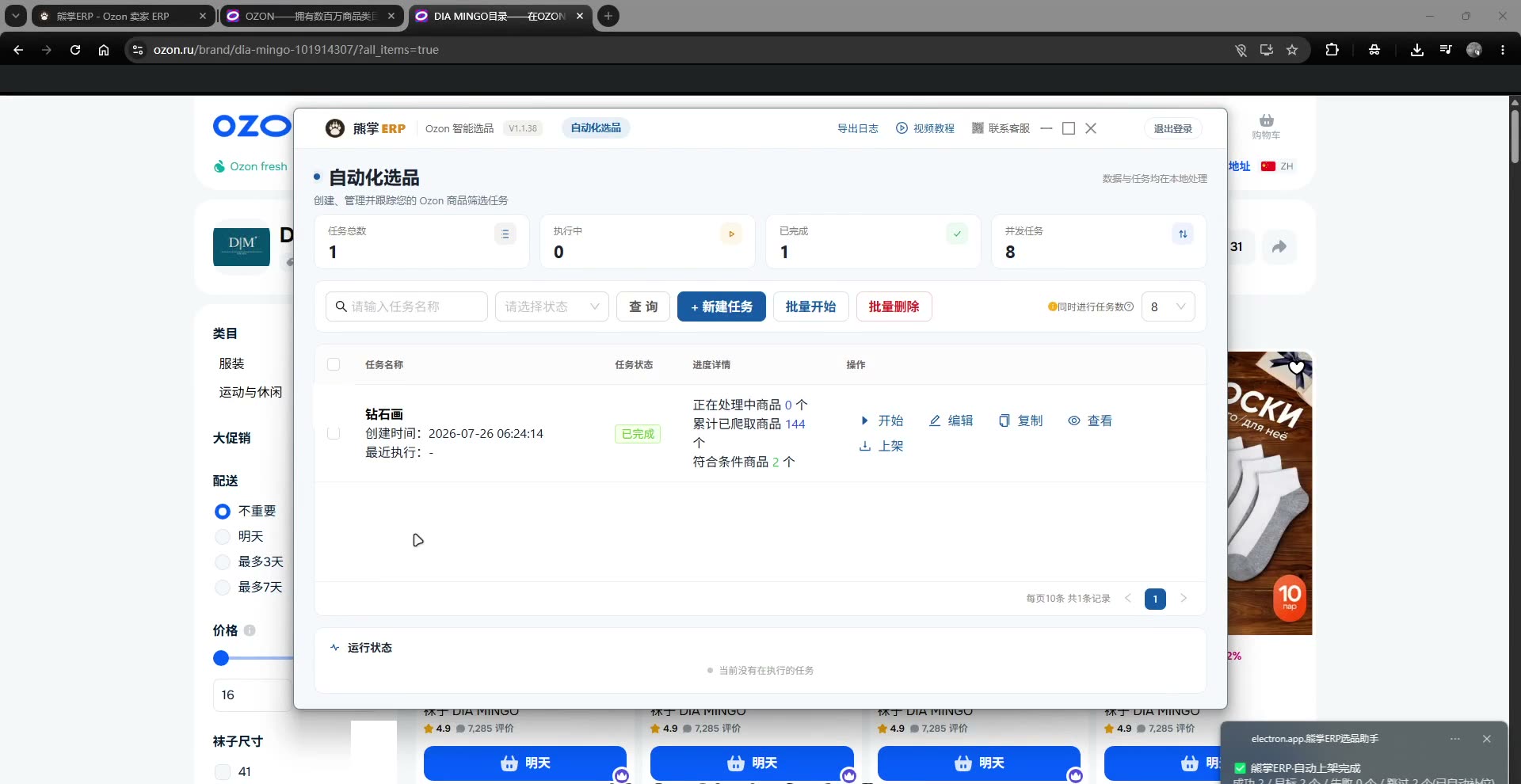
Task: Click 上架 listing action for 钻石画
Action: click(882, 446)
